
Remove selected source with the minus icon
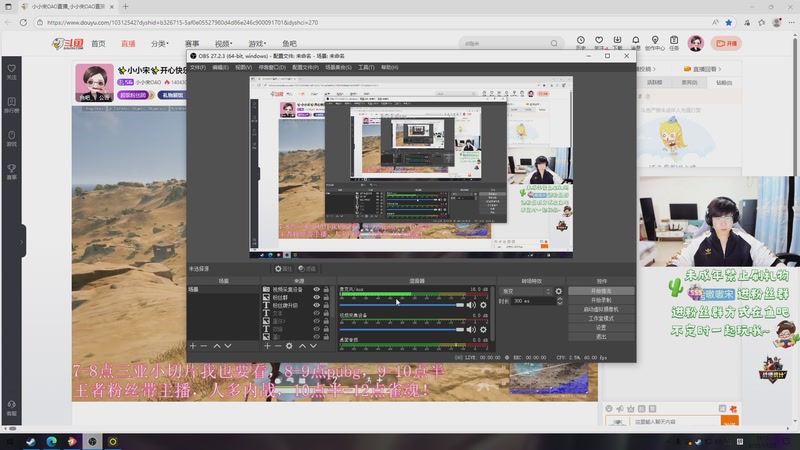(x=278, y=346)
